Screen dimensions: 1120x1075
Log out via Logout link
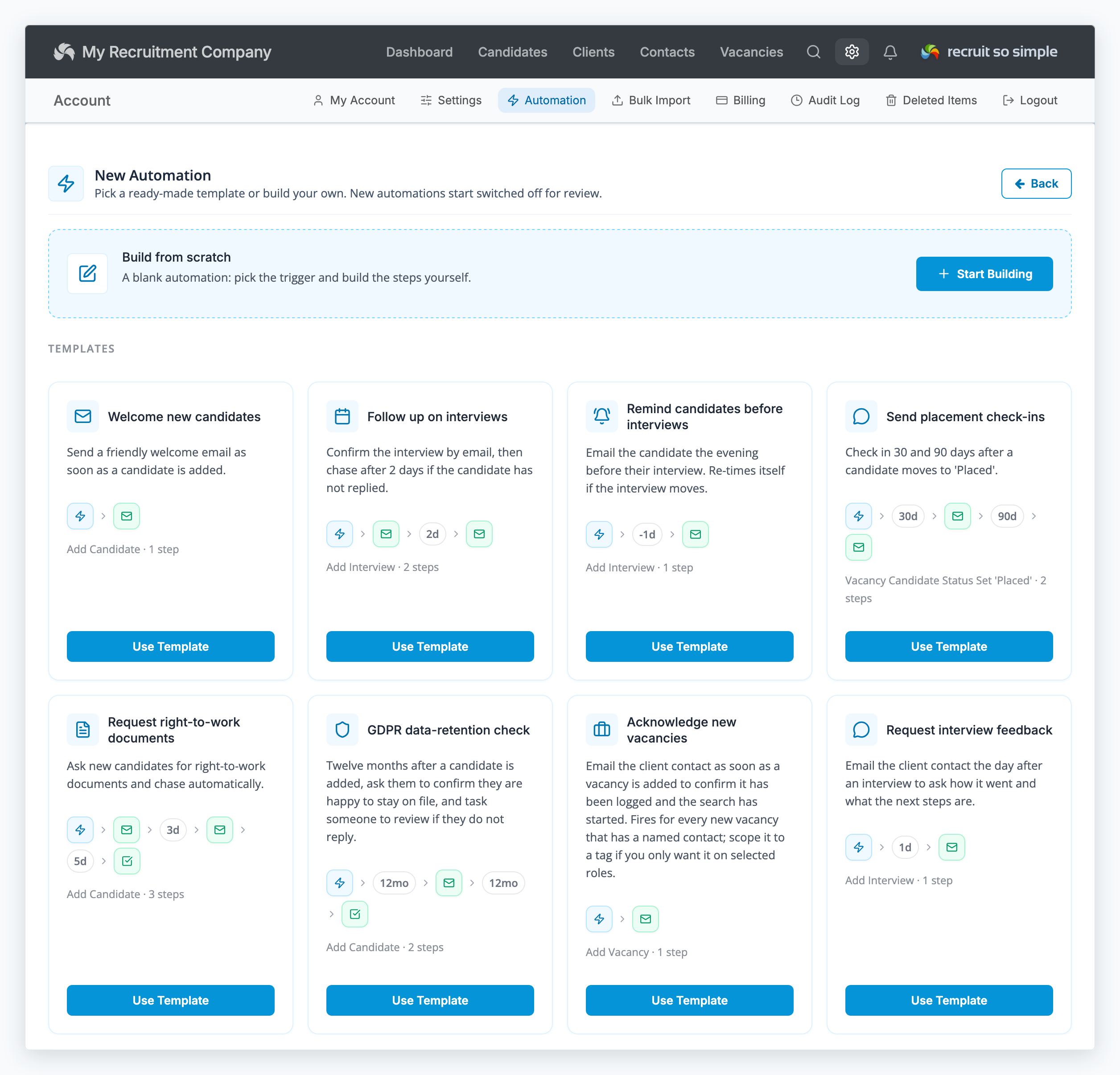(x=1030, y=101)
